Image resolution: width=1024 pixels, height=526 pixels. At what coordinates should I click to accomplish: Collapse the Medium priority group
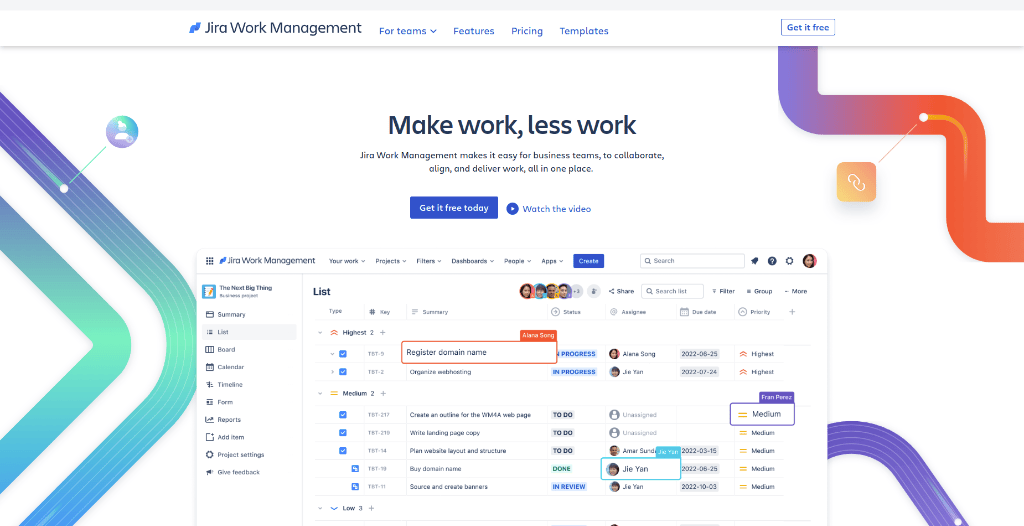(320, 393)
